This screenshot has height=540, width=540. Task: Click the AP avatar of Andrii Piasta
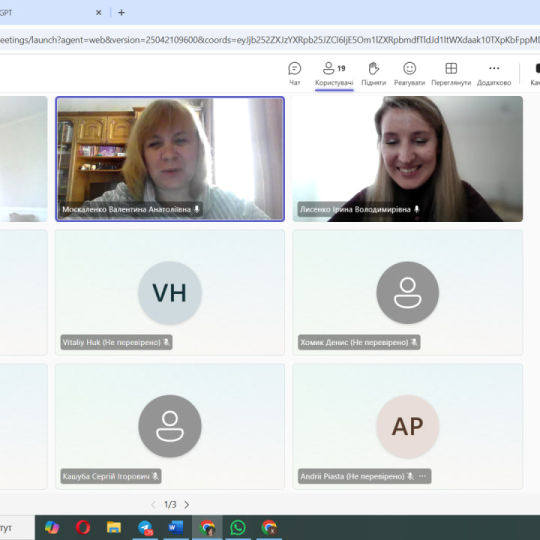pyautogui.click(x=407, y=426)
